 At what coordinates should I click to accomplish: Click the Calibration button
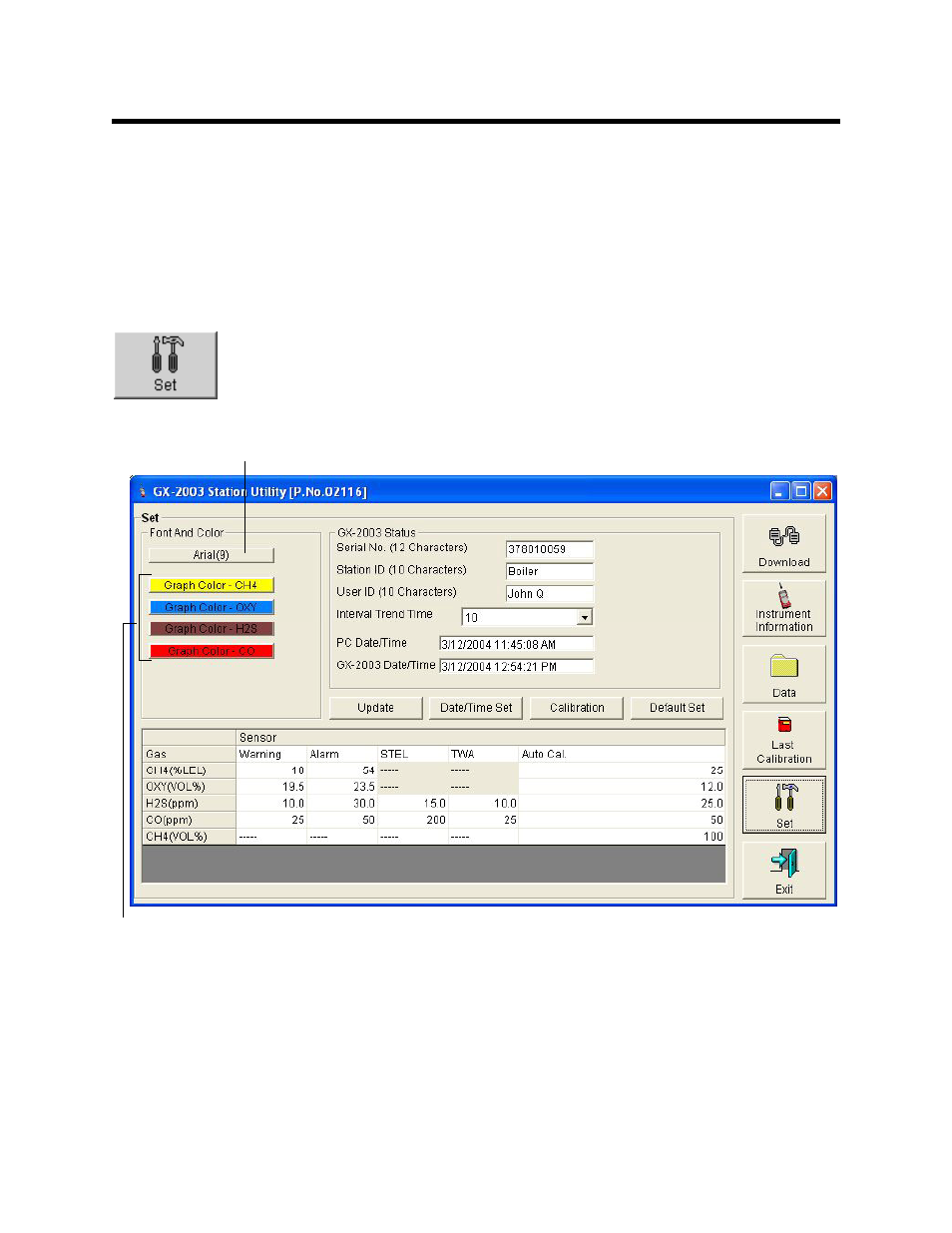(x=577, y=708)
